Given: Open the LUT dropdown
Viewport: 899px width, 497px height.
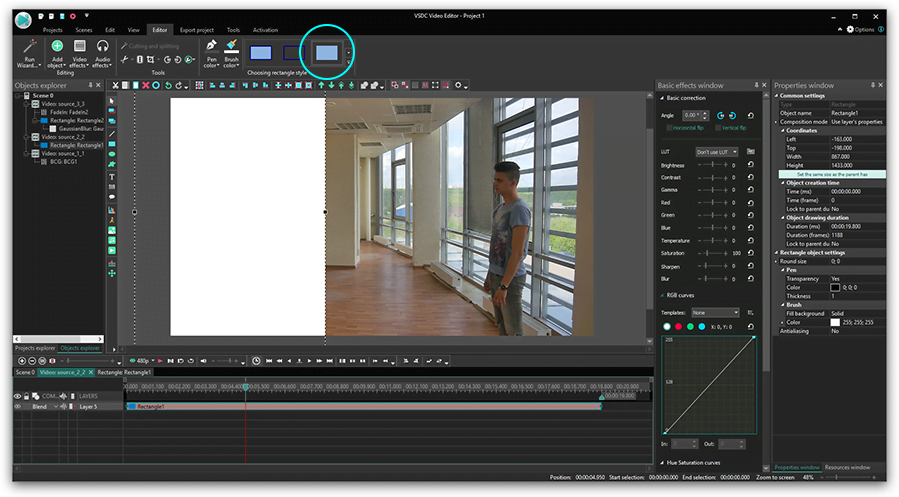Looking at the screenshot, I should tap(717, 152).
